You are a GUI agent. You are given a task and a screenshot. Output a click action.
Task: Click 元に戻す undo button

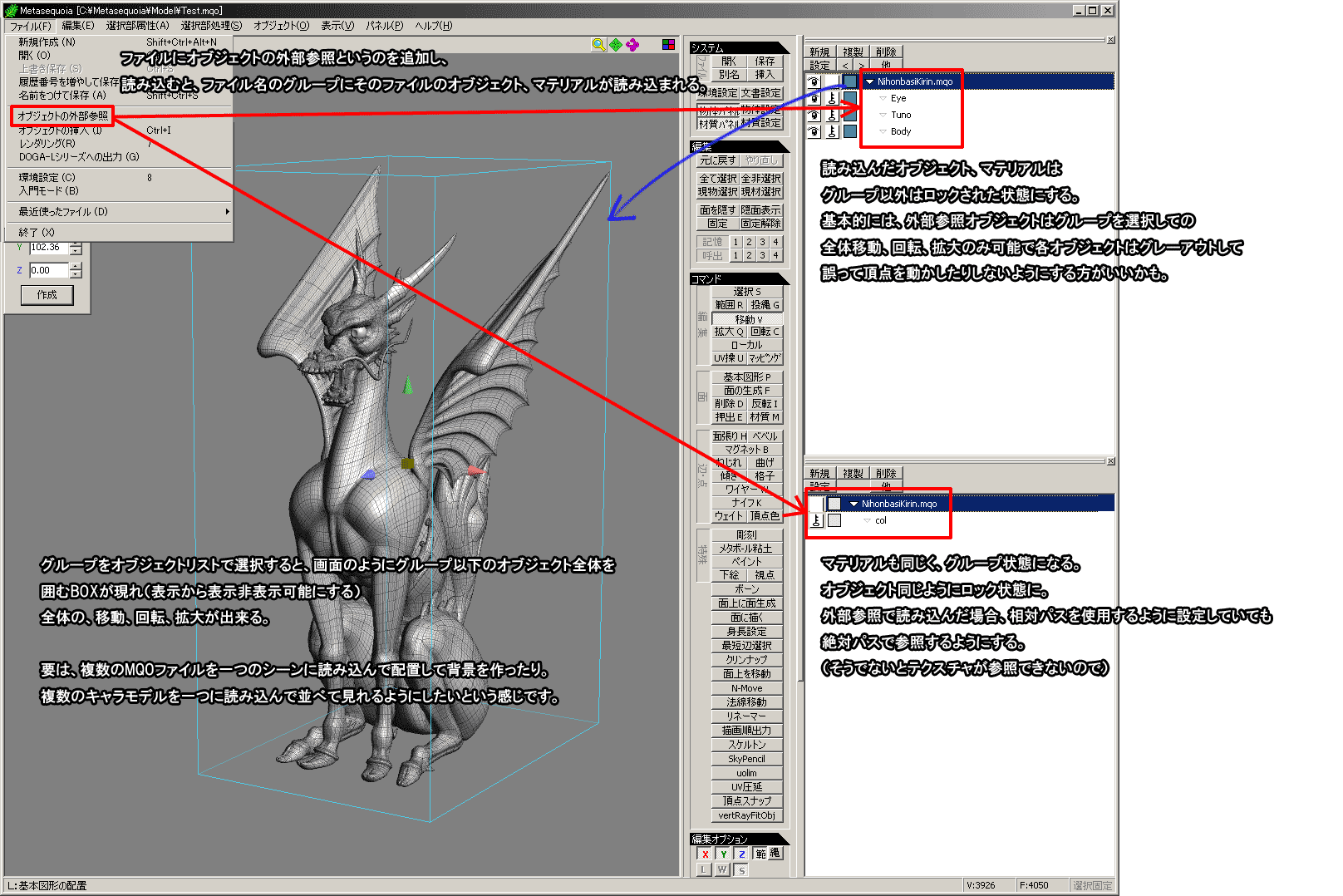click(717, 160)
